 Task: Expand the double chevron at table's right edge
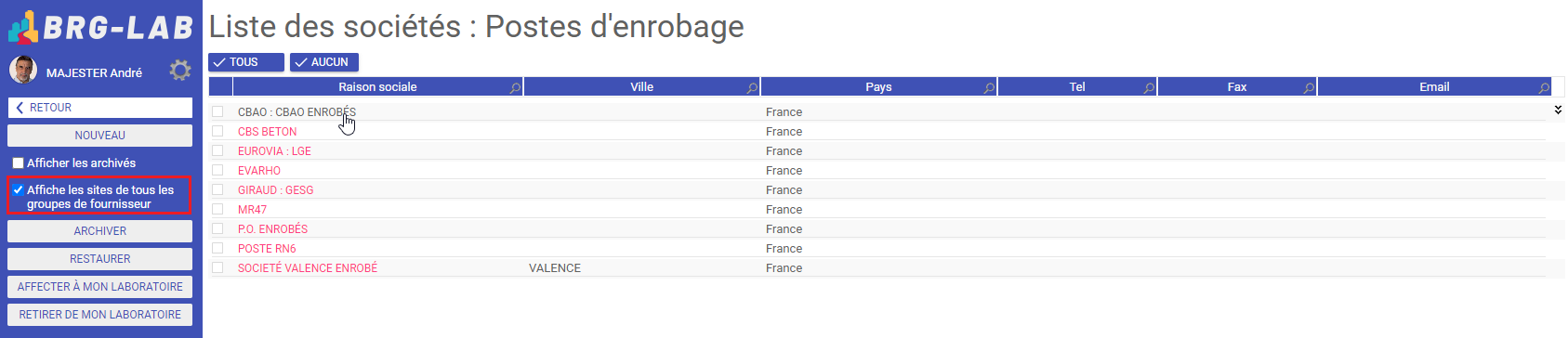tap(1558, 110)
